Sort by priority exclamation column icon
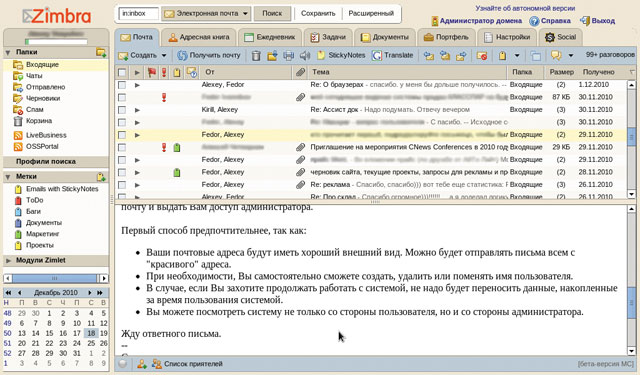Image resolution: width=640 pixels, height=375 pixels. [x=164, y=72]
